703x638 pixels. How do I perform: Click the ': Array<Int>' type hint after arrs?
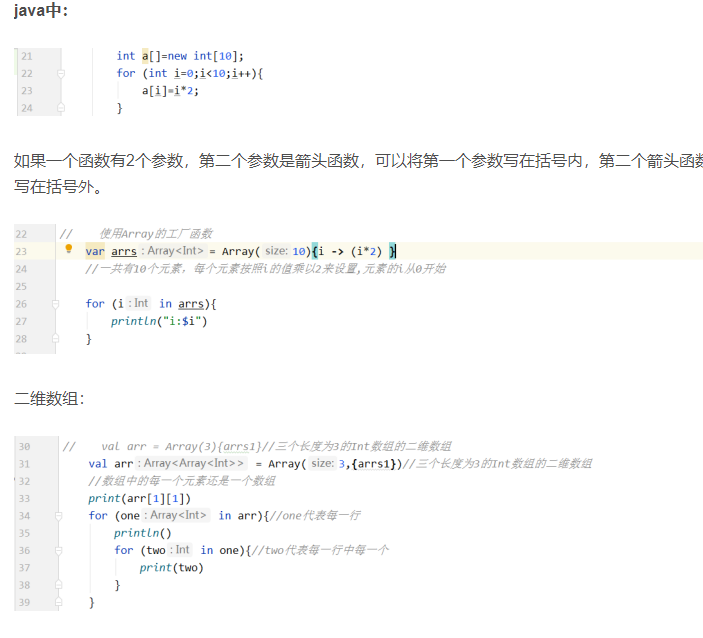172,251
